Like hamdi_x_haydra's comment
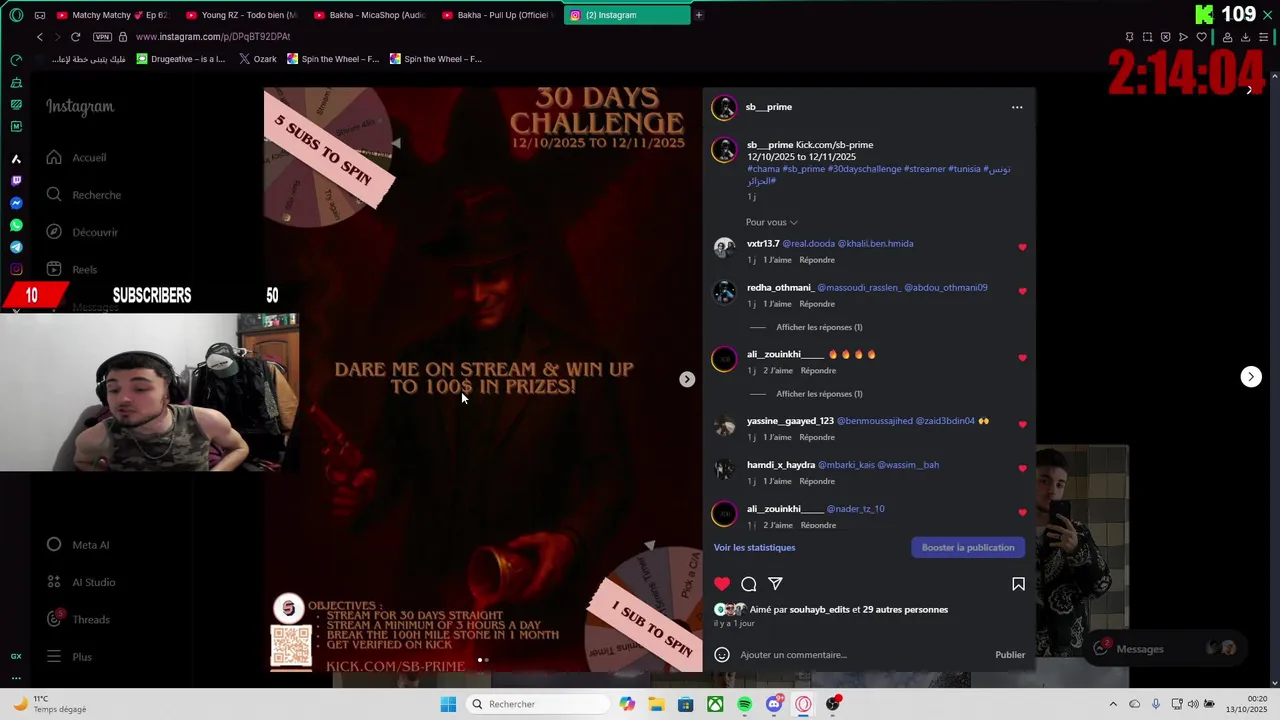This screenshot has height=720, width=1280. (x=1022, y=468)
